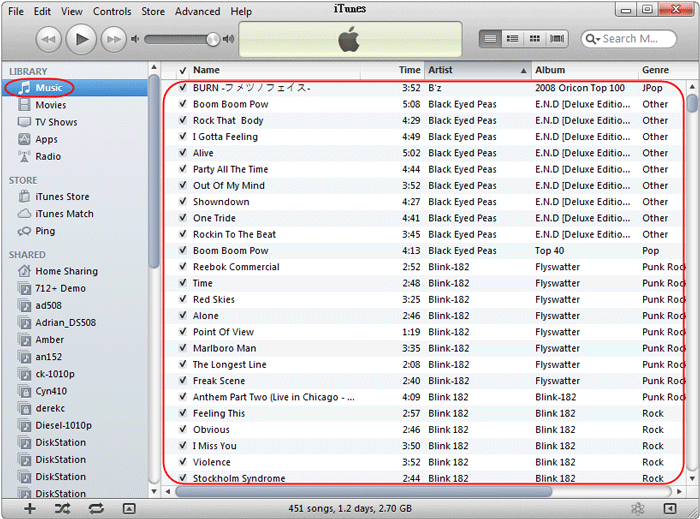Open the Advanced menu
Screen dimensions: 700x519
coord(197,11)
